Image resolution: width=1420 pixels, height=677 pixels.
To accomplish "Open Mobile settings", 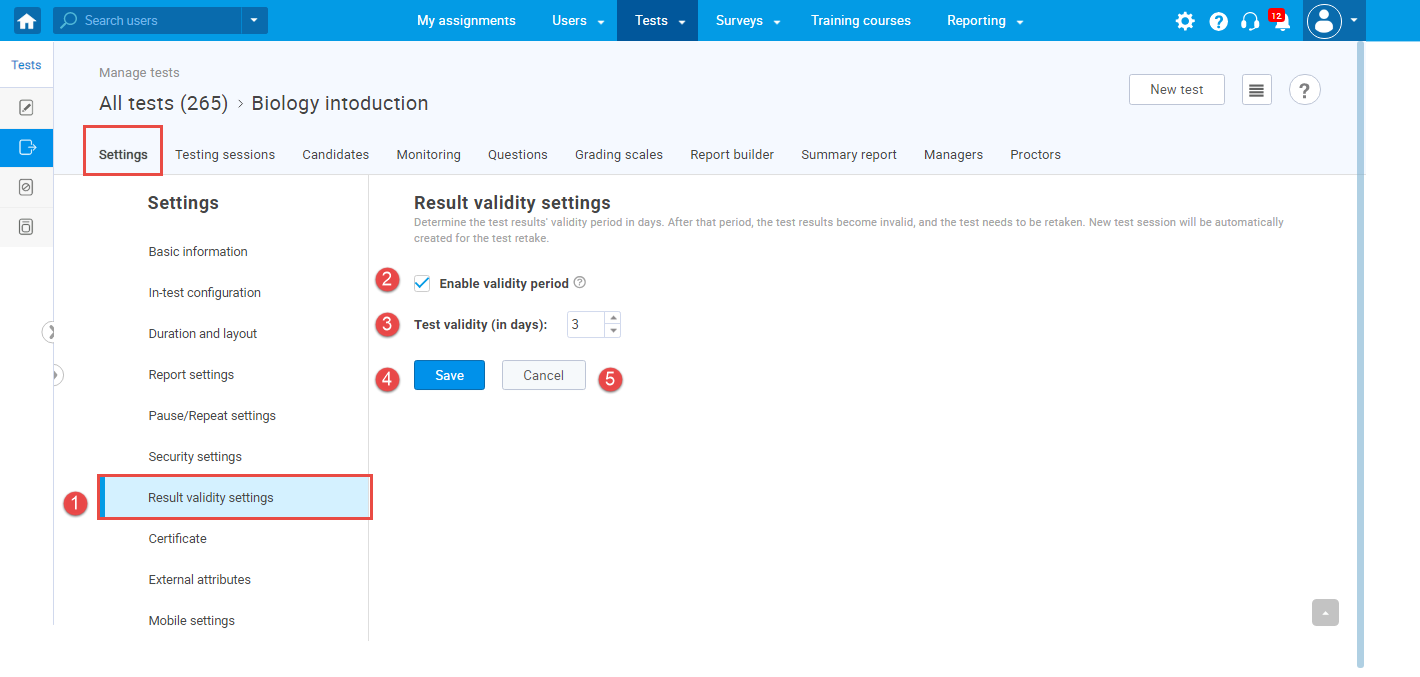I will pos(192,621).
